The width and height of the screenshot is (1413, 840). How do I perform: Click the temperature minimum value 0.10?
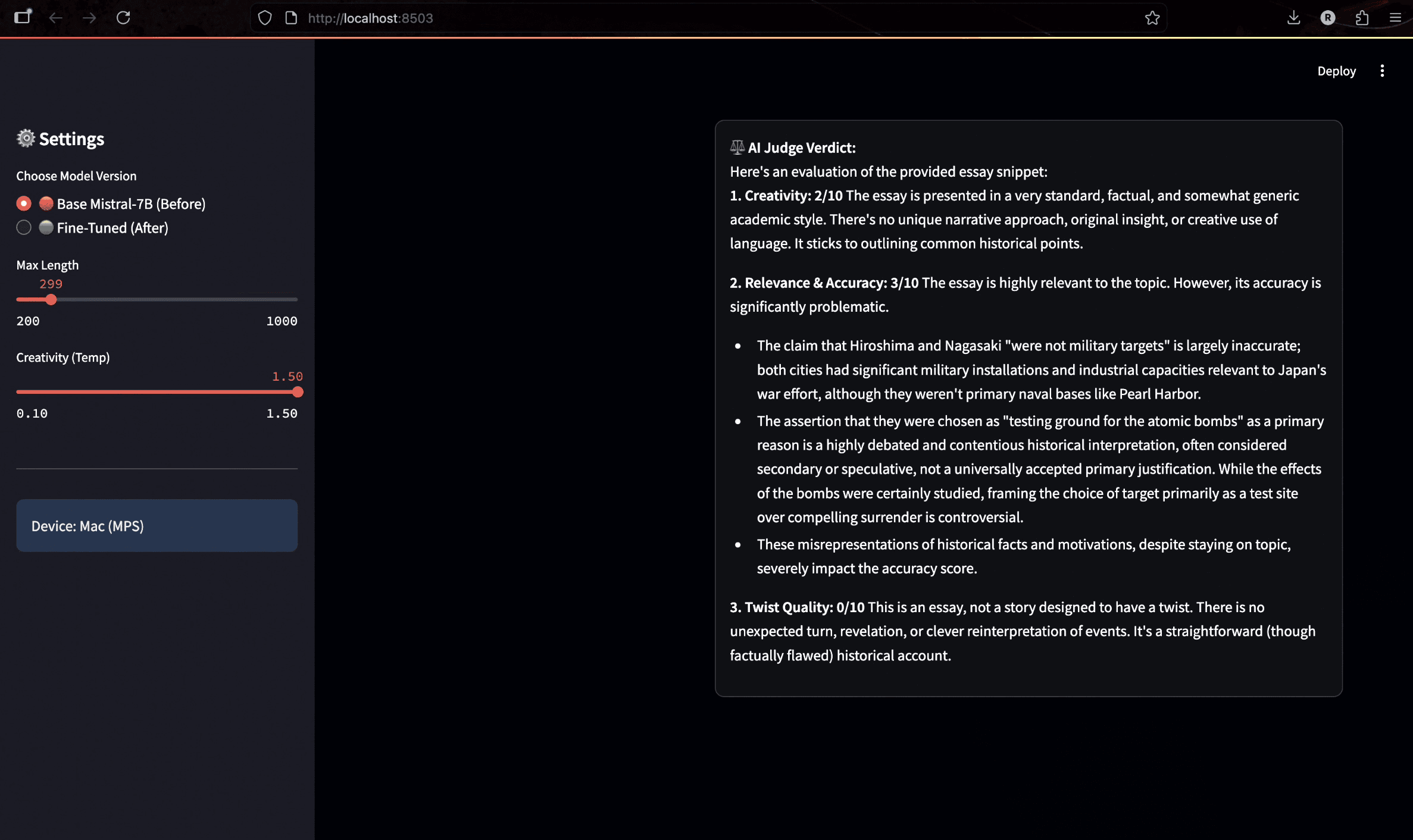32,413
